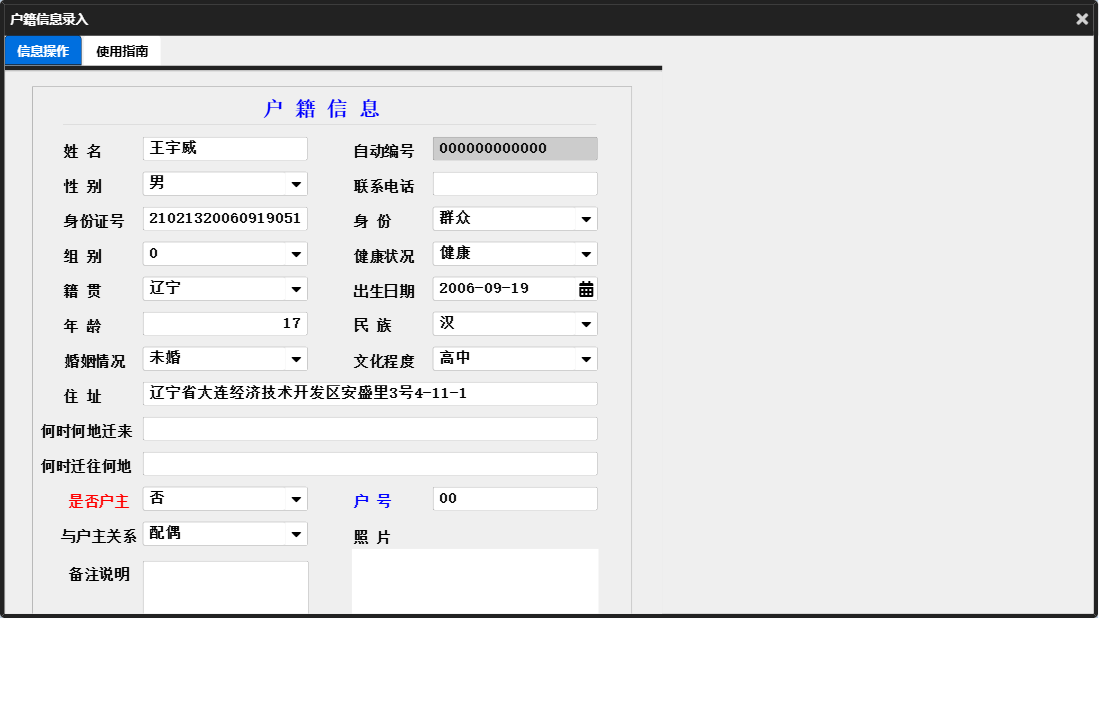Expand the 与户主关系 dropdown showing 配偶

point(295,533)
